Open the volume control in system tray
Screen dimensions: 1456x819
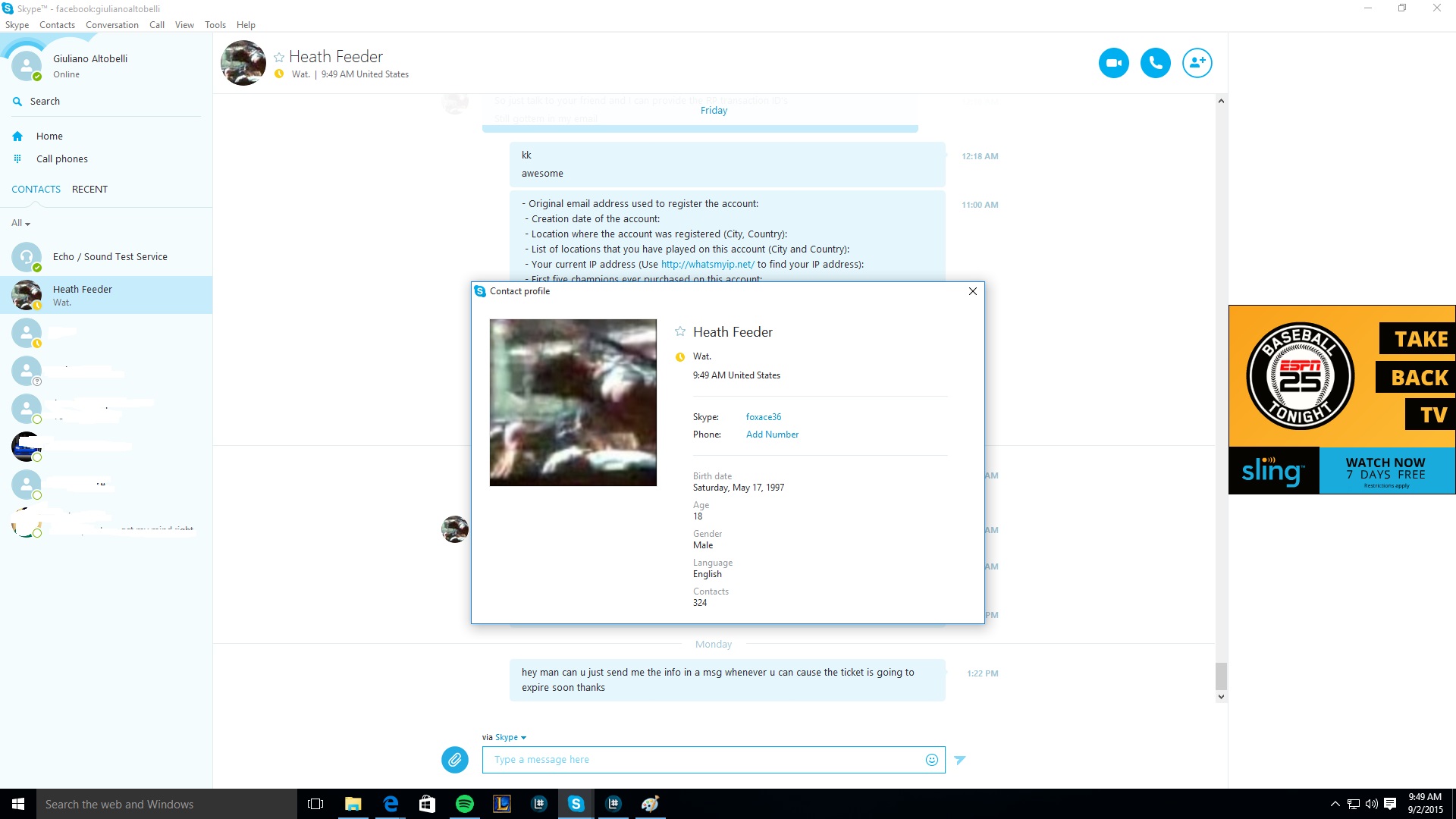(x=1372, y=804)
